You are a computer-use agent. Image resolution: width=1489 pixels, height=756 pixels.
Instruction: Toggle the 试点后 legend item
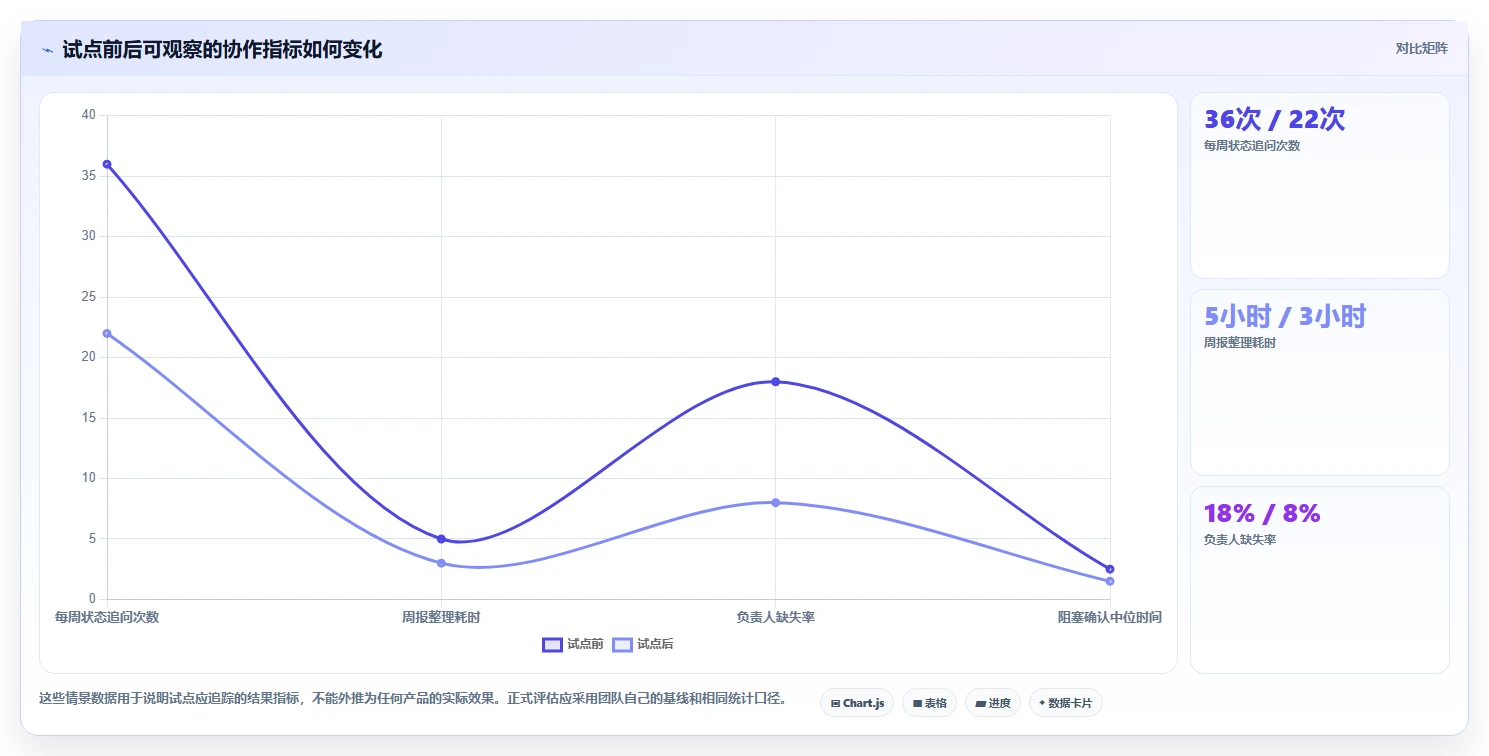(x=643, y=644)
